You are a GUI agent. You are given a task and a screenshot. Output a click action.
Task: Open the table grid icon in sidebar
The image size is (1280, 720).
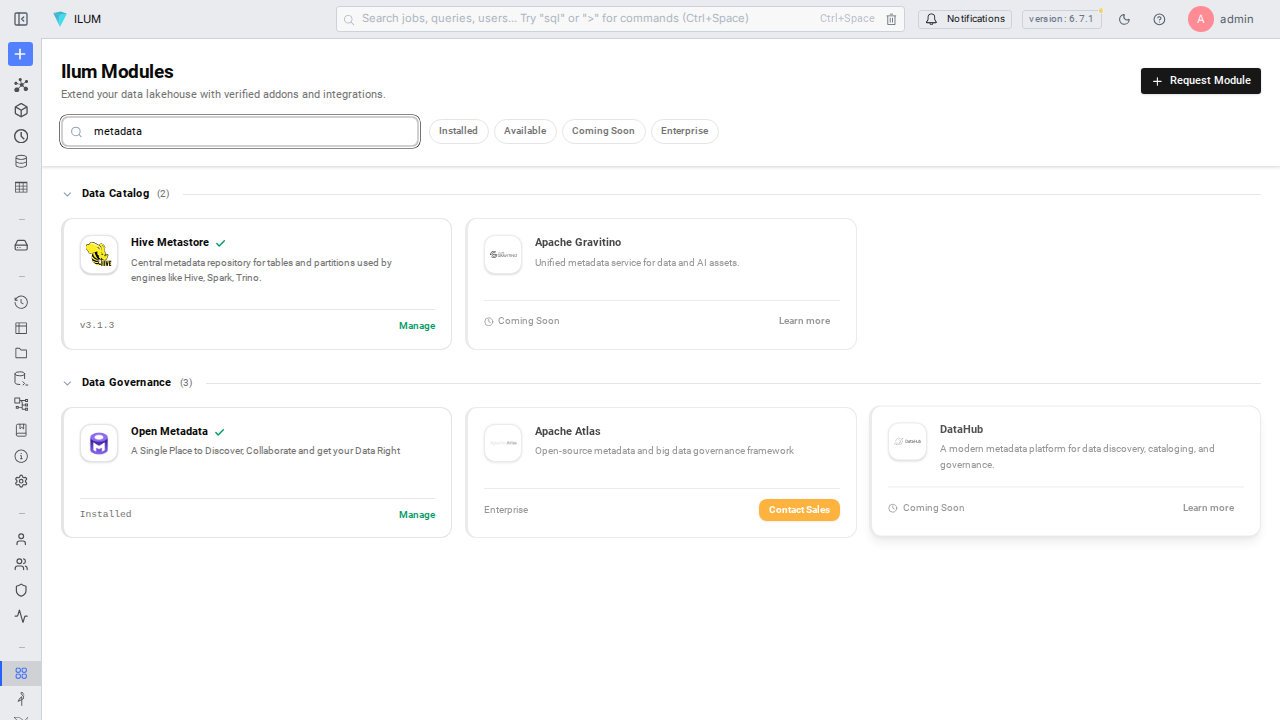21,187
